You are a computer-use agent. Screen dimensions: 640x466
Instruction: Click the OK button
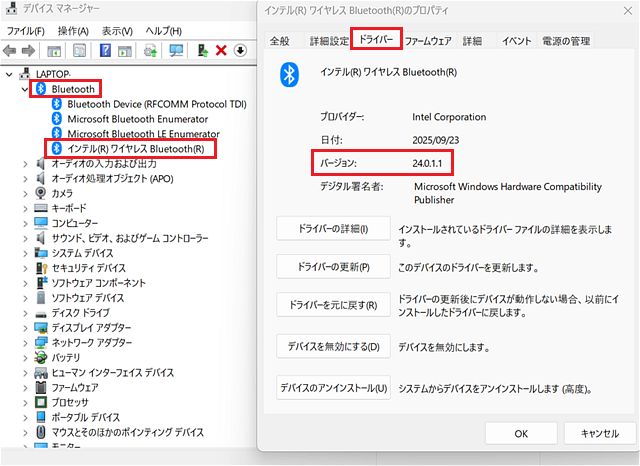click(x=521, y=433)
